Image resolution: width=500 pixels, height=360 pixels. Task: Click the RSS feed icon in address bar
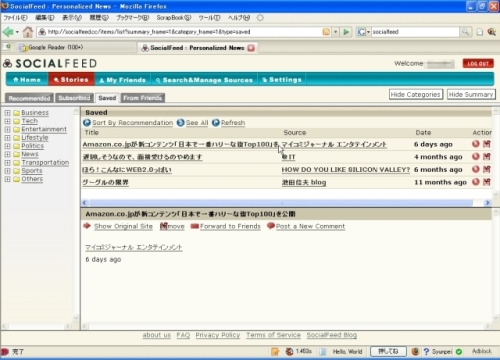pyautogui.click(x=326, y=32)
